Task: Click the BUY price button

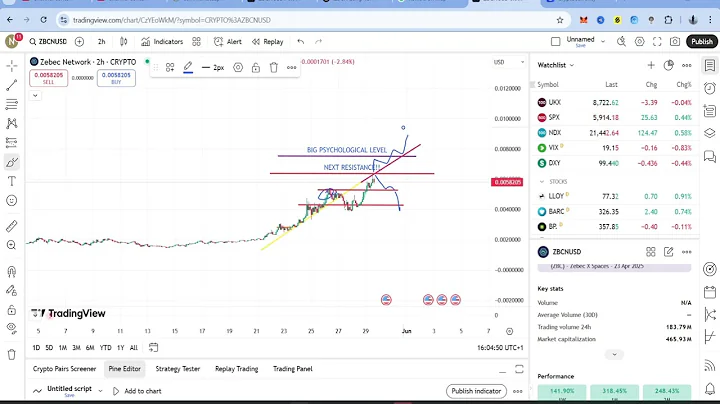Action: point(116,78)
